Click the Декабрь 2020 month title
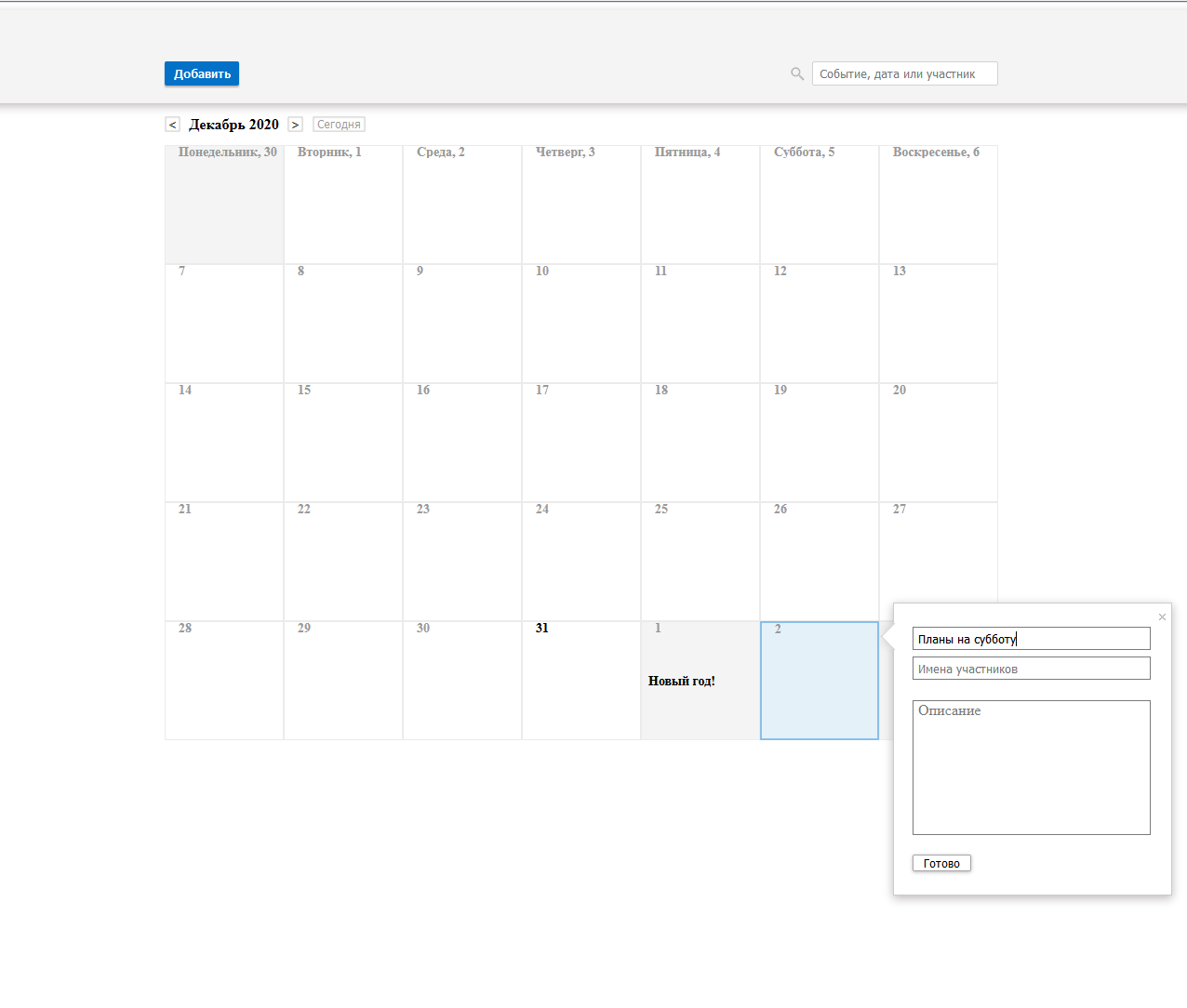Screen dimensions: 1187x1008 pyautogui.click(x=233, y=125)
